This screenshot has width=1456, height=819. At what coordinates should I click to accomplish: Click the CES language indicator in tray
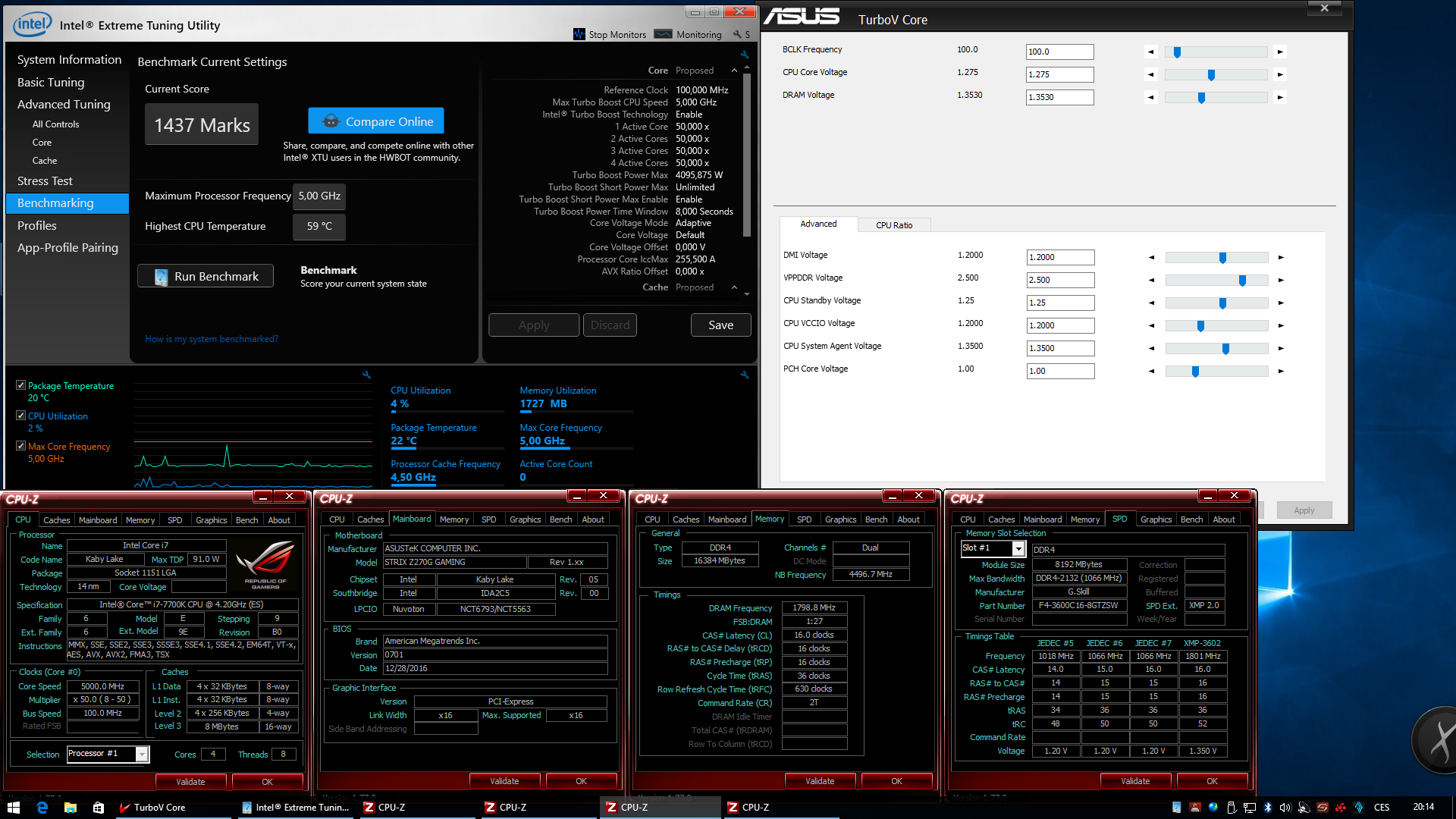tap(1382, 808)
